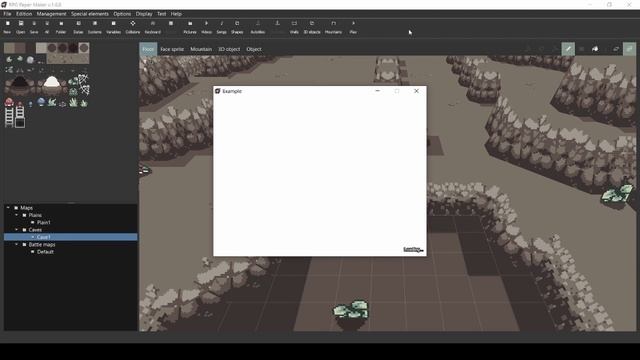This screenshot has height=360, width=640.
Task: Open the Display menu
Action: click(144, 14)
